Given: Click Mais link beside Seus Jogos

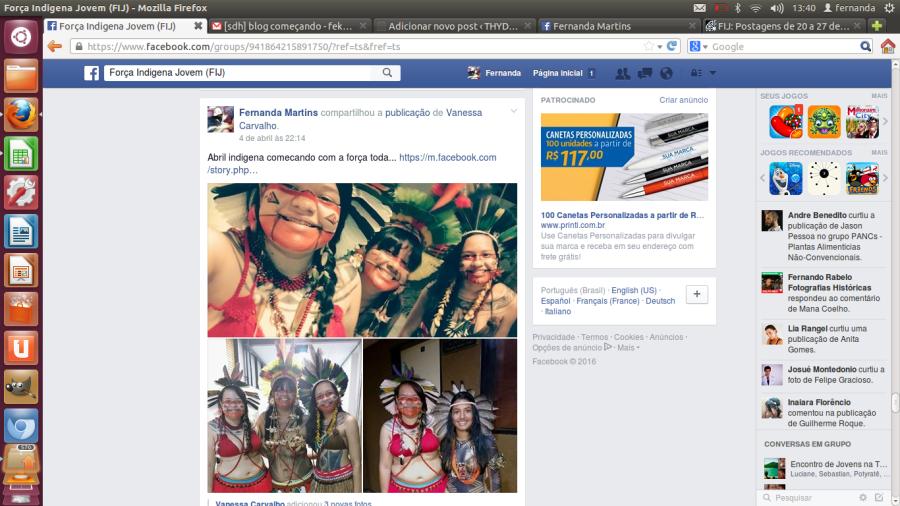Looking at the screenshot, I should point(879,96).
